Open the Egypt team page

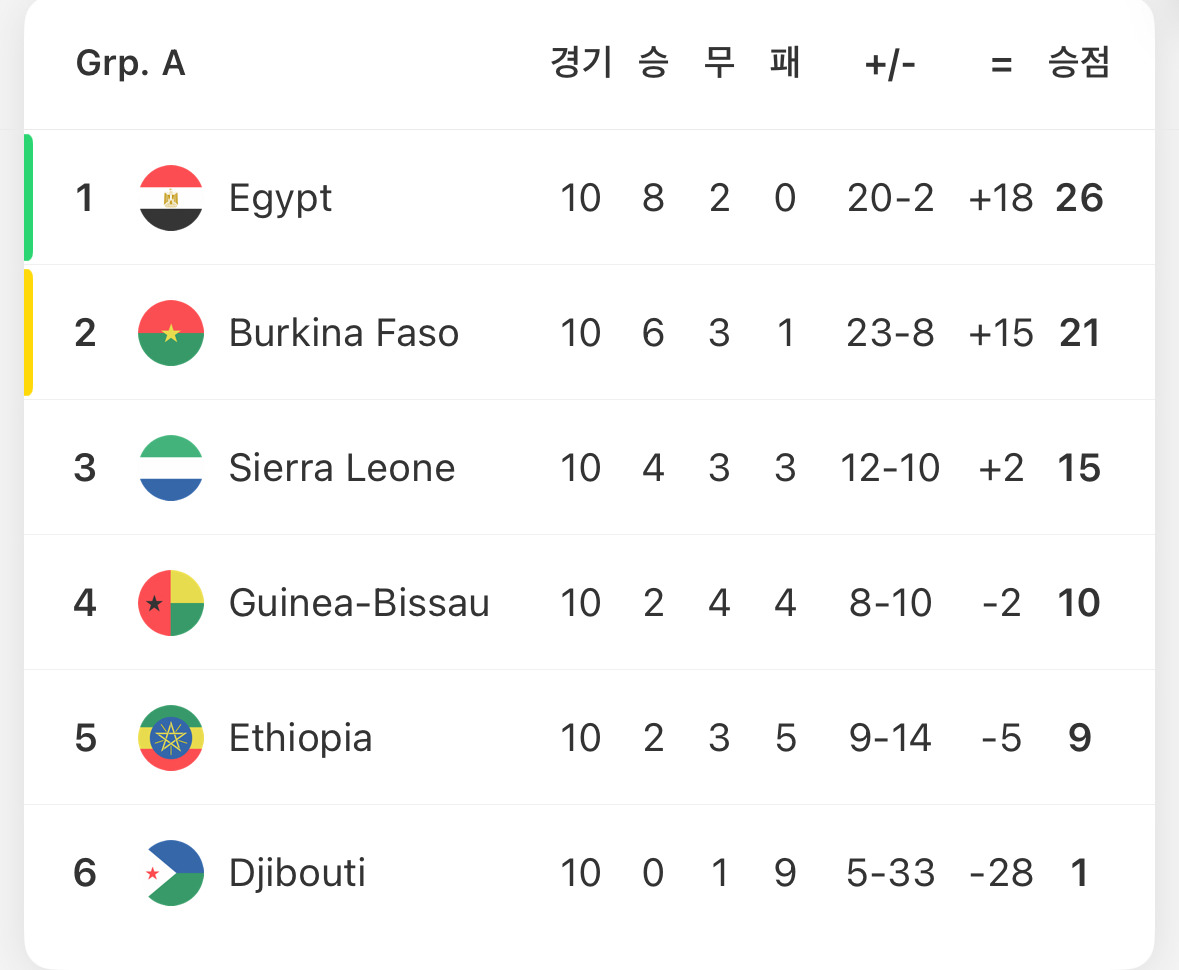click(x=280, y=198)
